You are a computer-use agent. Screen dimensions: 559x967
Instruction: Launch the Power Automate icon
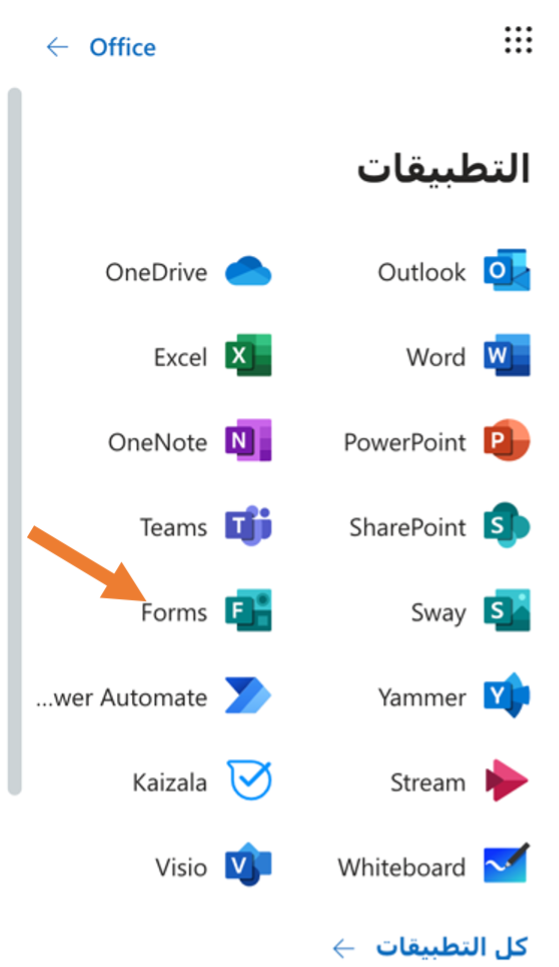248,696
